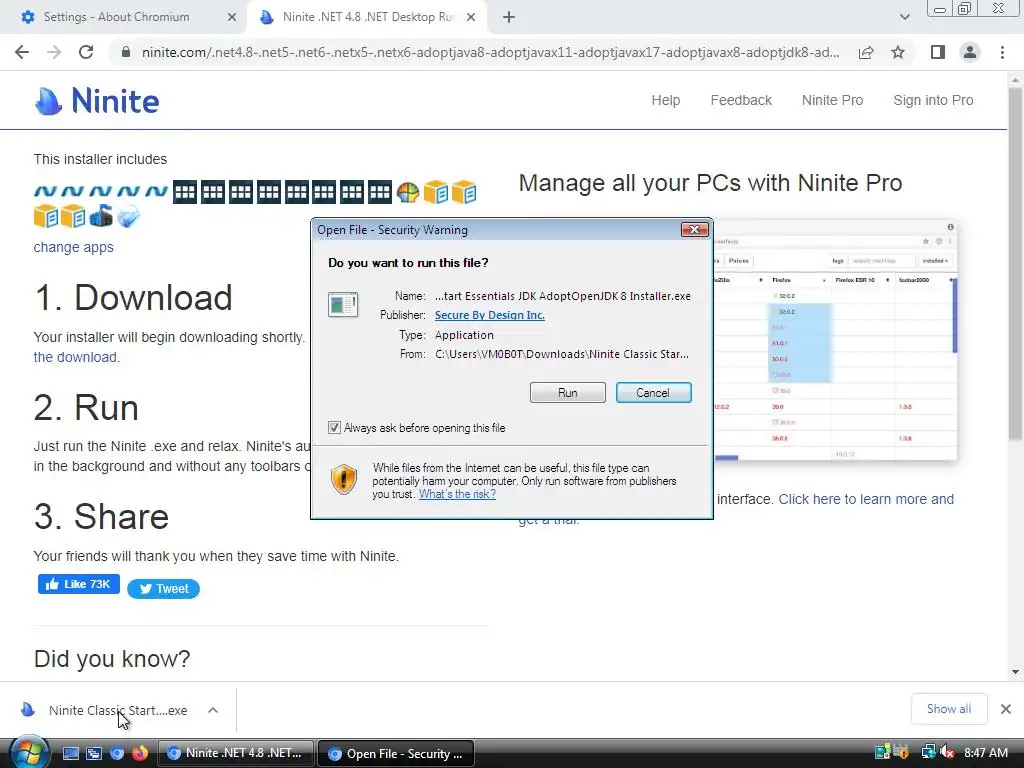The image size is (1024, 768).
Task: Open the Chromium three-dot menu
Action: pyautogui.click(x=1002, y=52)
